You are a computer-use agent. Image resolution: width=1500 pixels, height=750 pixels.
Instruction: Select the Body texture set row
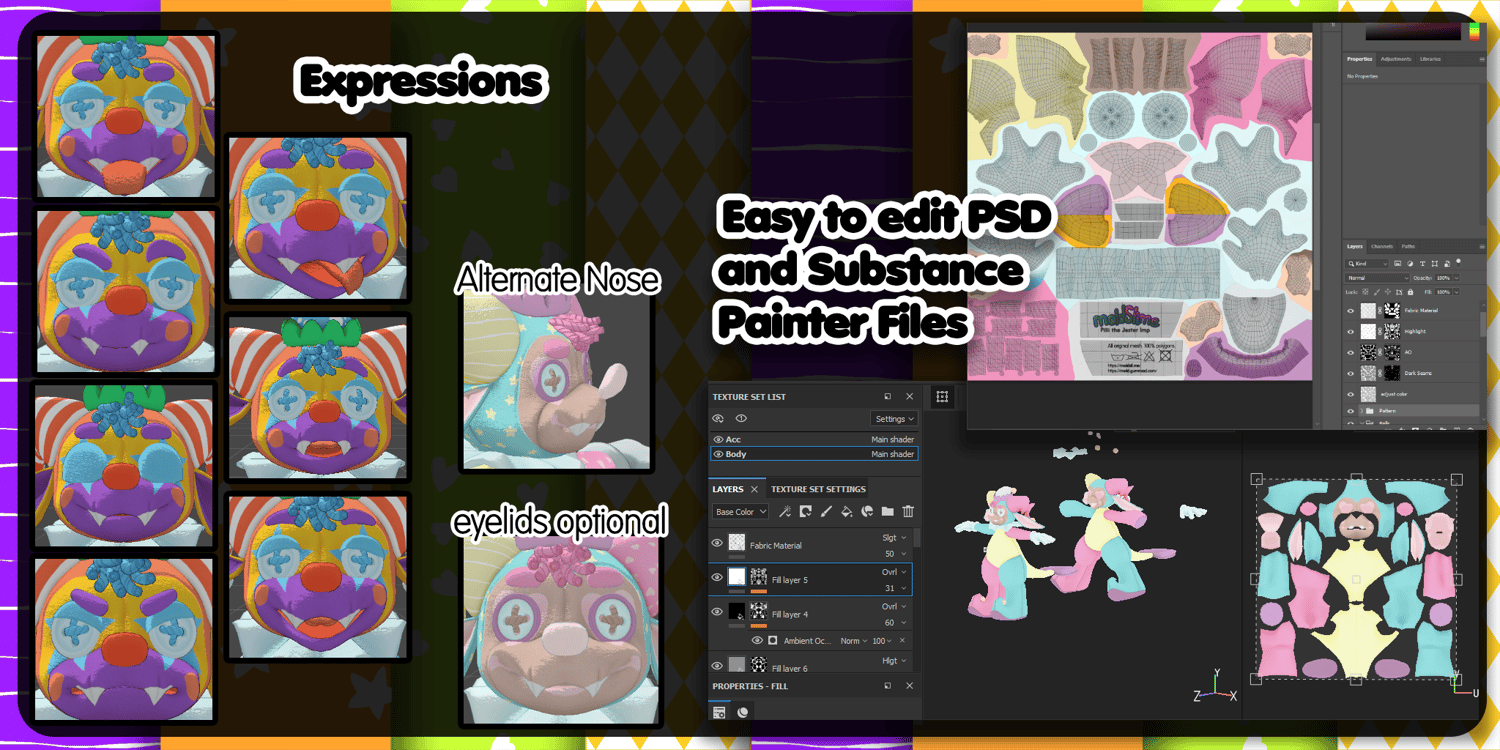[x=813, y=454]
